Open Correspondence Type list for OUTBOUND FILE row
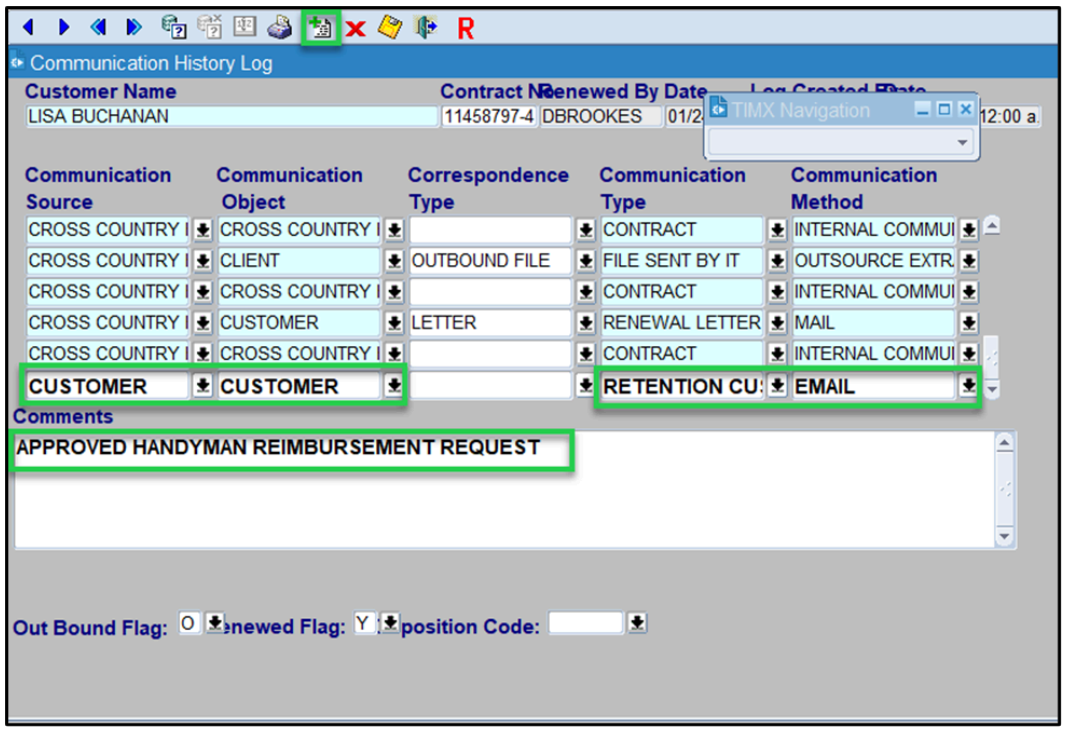This screenshot has width=1066, height=729. pyautogui.click(x=585, y=260)
